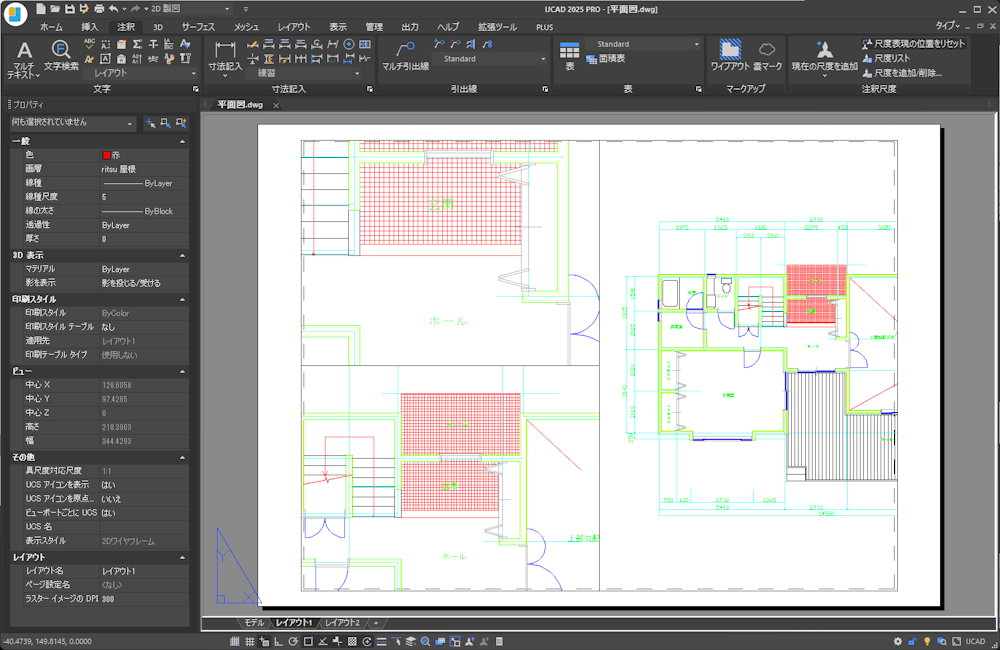Select the multileader (マルチ引出線) tool

(406, 55)
